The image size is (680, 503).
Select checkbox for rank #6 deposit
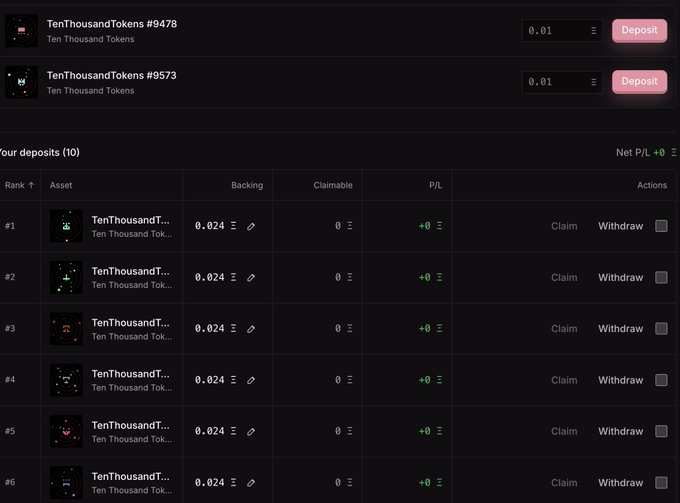coord(661,483)
